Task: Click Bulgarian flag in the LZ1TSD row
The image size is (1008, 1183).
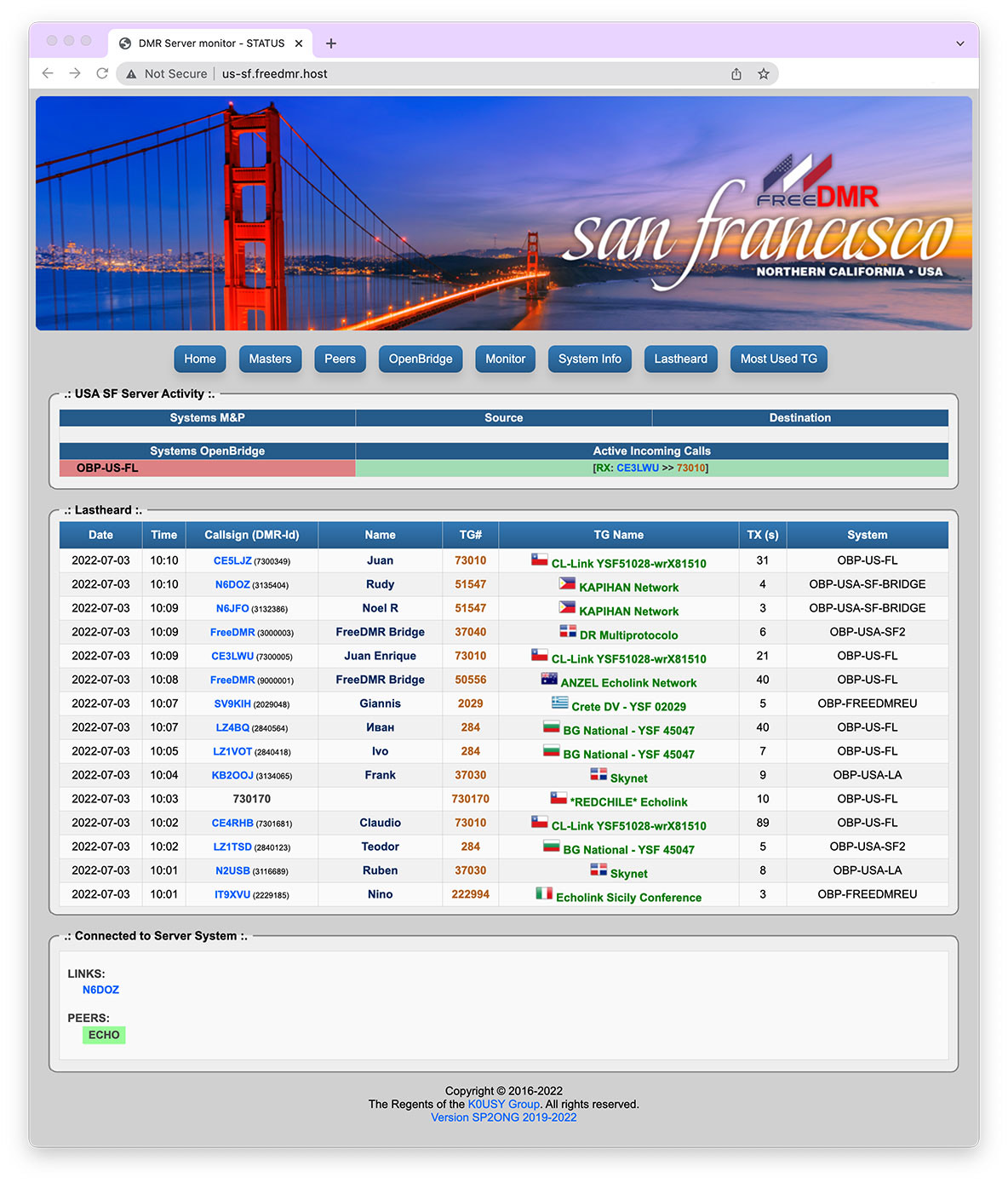Action: pyautogui.click(x=552, y=846)
